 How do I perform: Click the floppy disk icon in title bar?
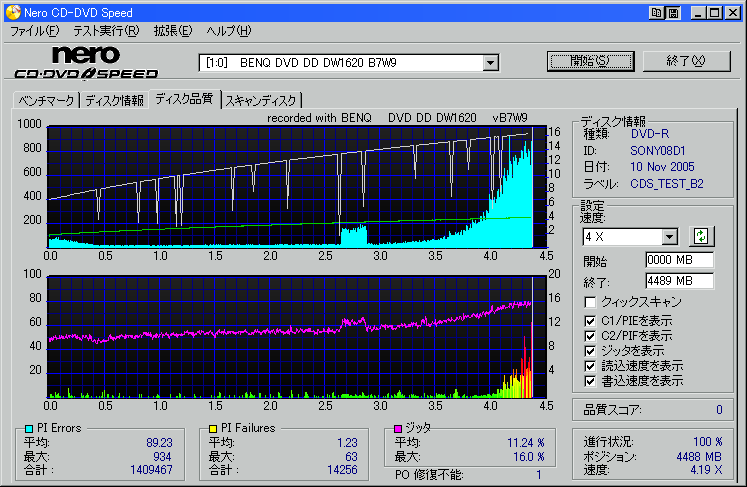click(x=673, y=12)
